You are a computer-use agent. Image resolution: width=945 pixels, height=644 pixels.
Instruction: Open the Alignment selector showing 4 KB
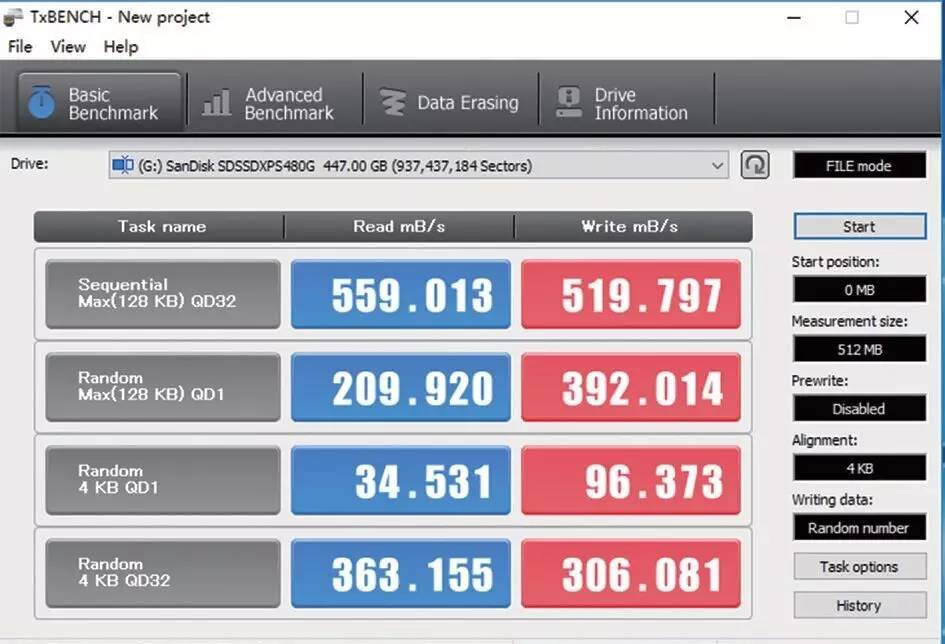coord(858,467)
